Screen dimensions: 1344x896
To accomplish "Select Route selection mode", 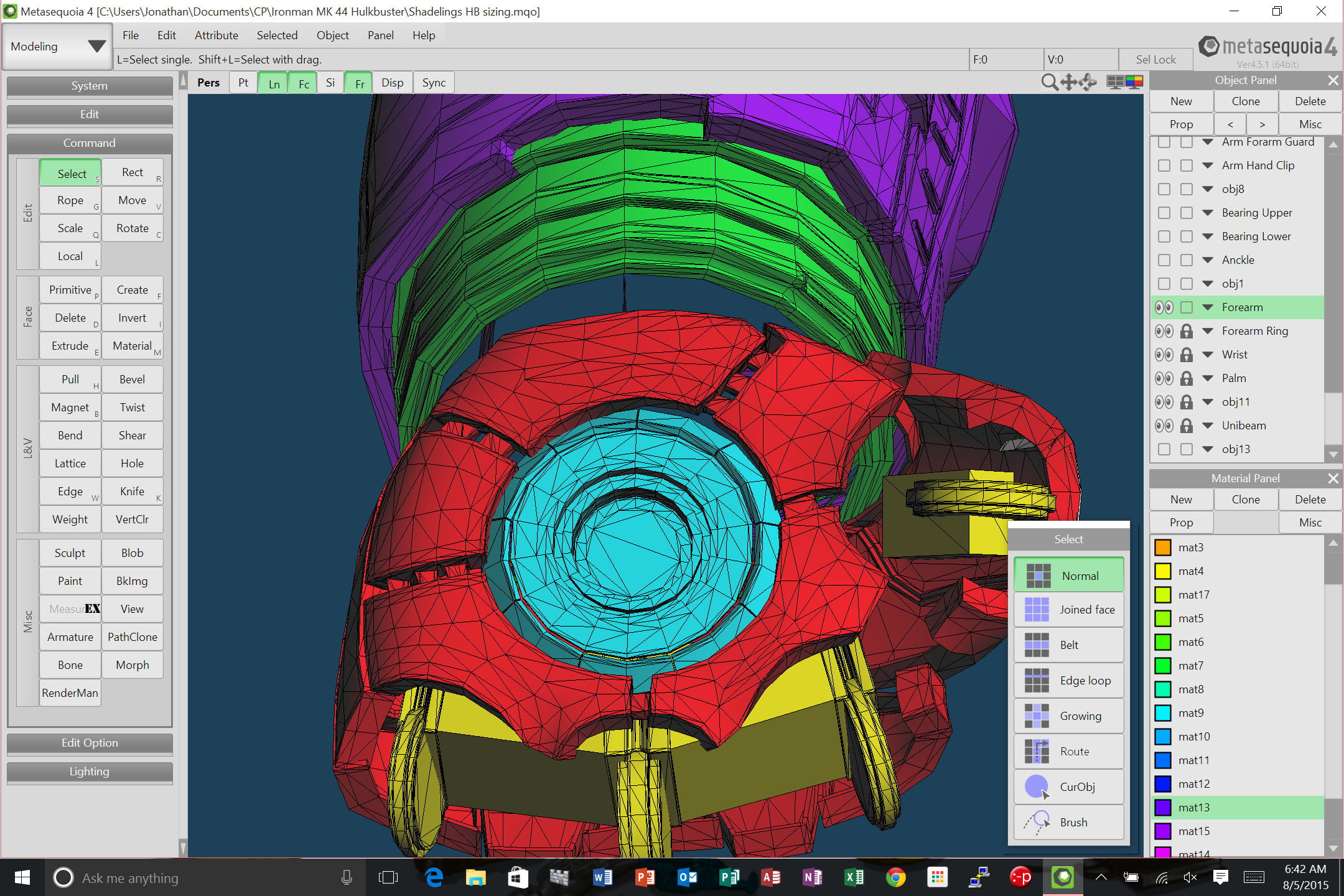I will 1068,752.
